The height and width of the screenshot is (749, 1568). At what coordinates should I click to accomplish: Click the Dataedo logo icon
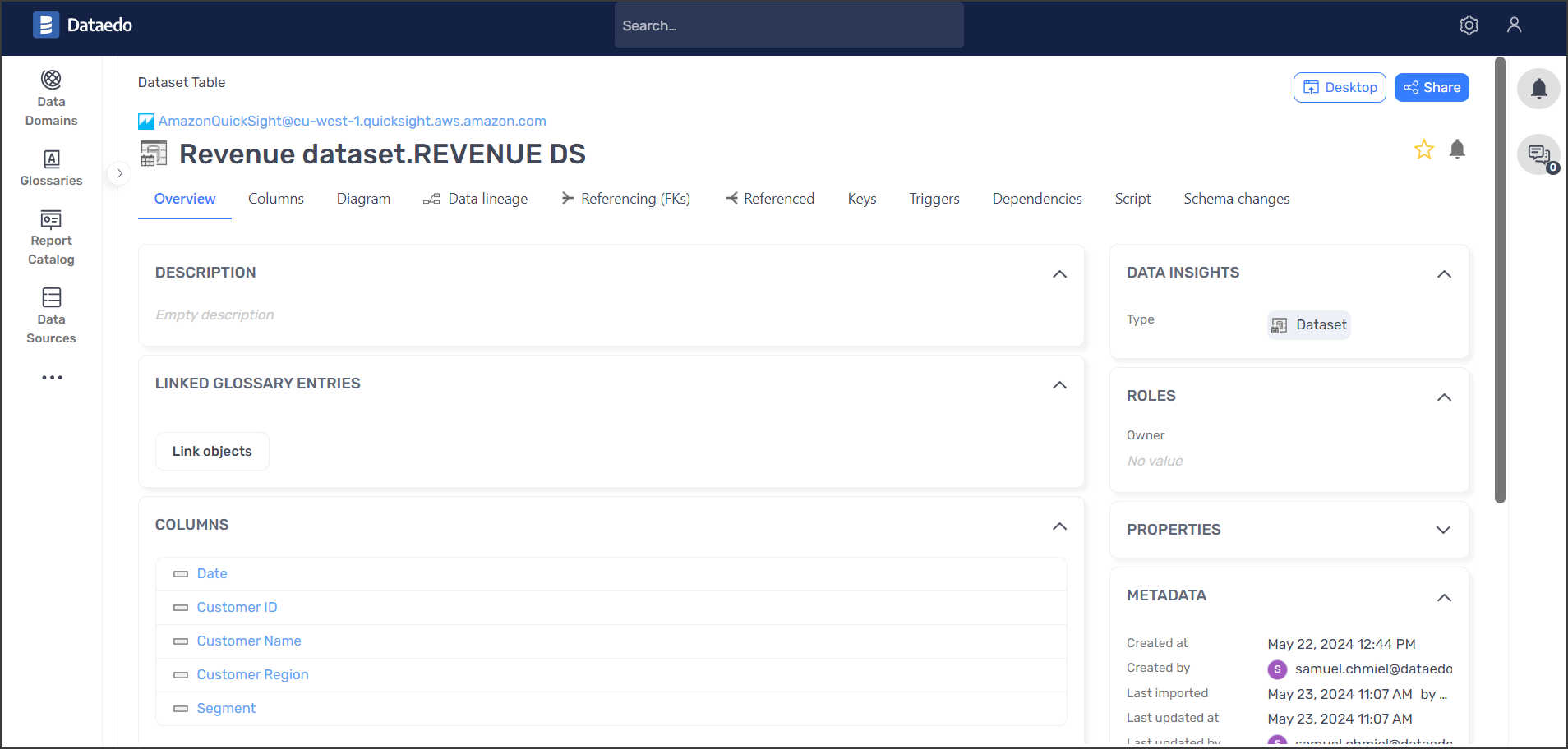[46, 25]
